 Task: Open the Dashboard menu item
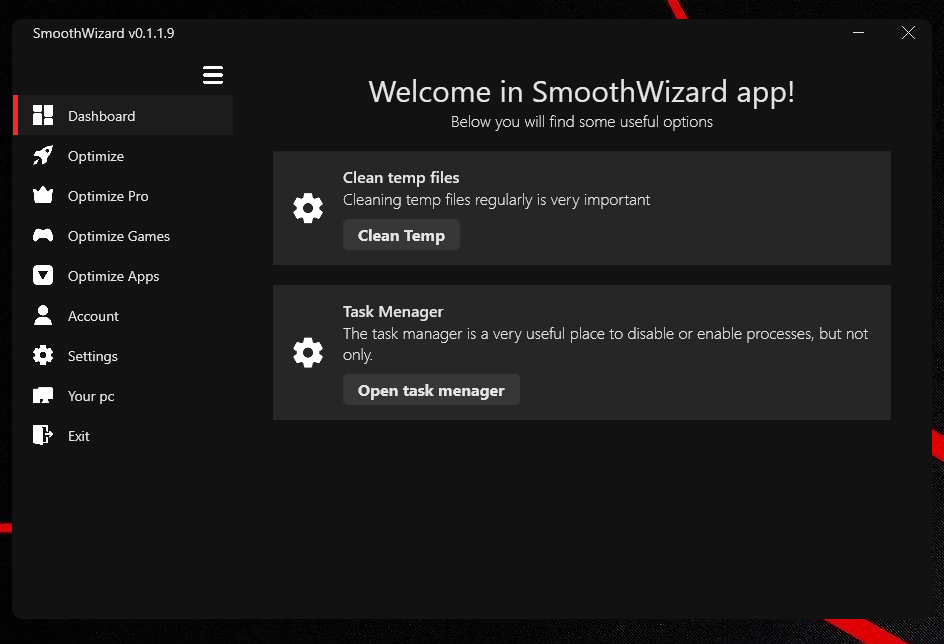(x=123, y=115)
